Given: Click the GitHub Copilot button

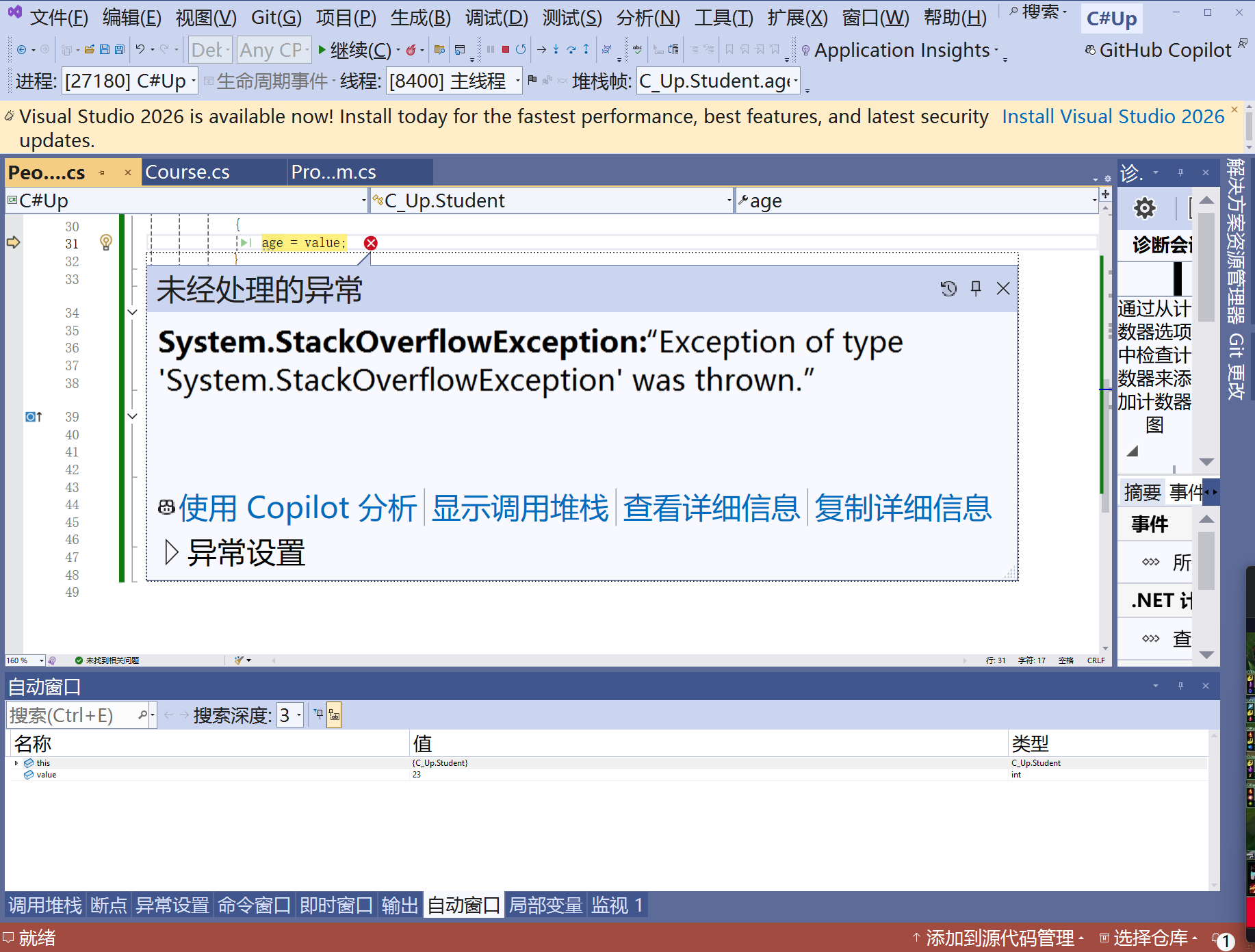Looking at the screenshot, I should click(x=1159, y=50).
